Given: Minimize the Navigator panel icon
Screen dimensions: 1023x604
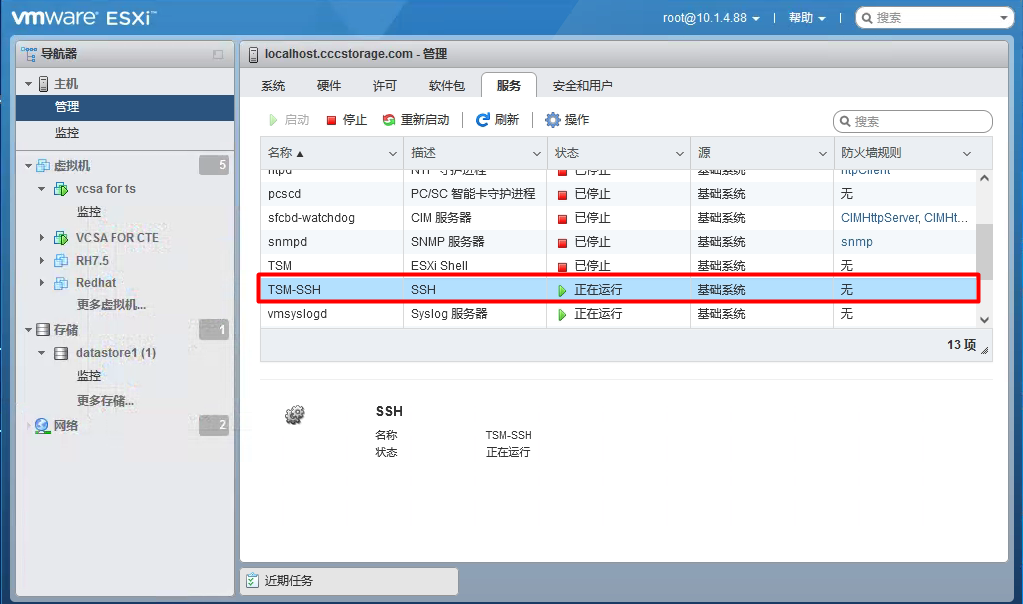Looking at the screenshot, I should coord(218,55).
